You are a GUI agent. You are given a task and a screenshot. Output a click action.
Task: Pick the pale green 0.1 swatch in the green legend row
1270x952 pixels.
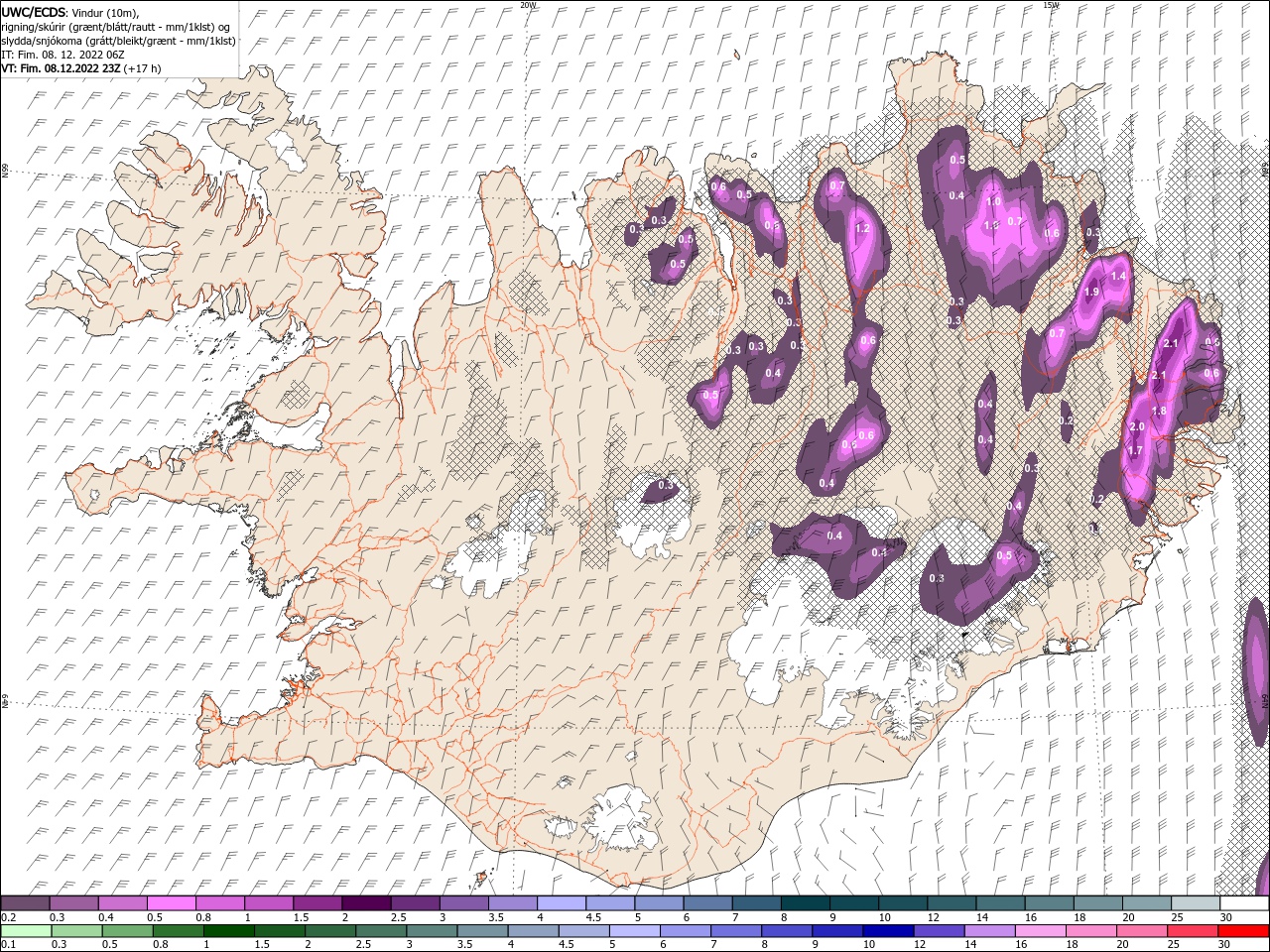click(x=25, y=930)
